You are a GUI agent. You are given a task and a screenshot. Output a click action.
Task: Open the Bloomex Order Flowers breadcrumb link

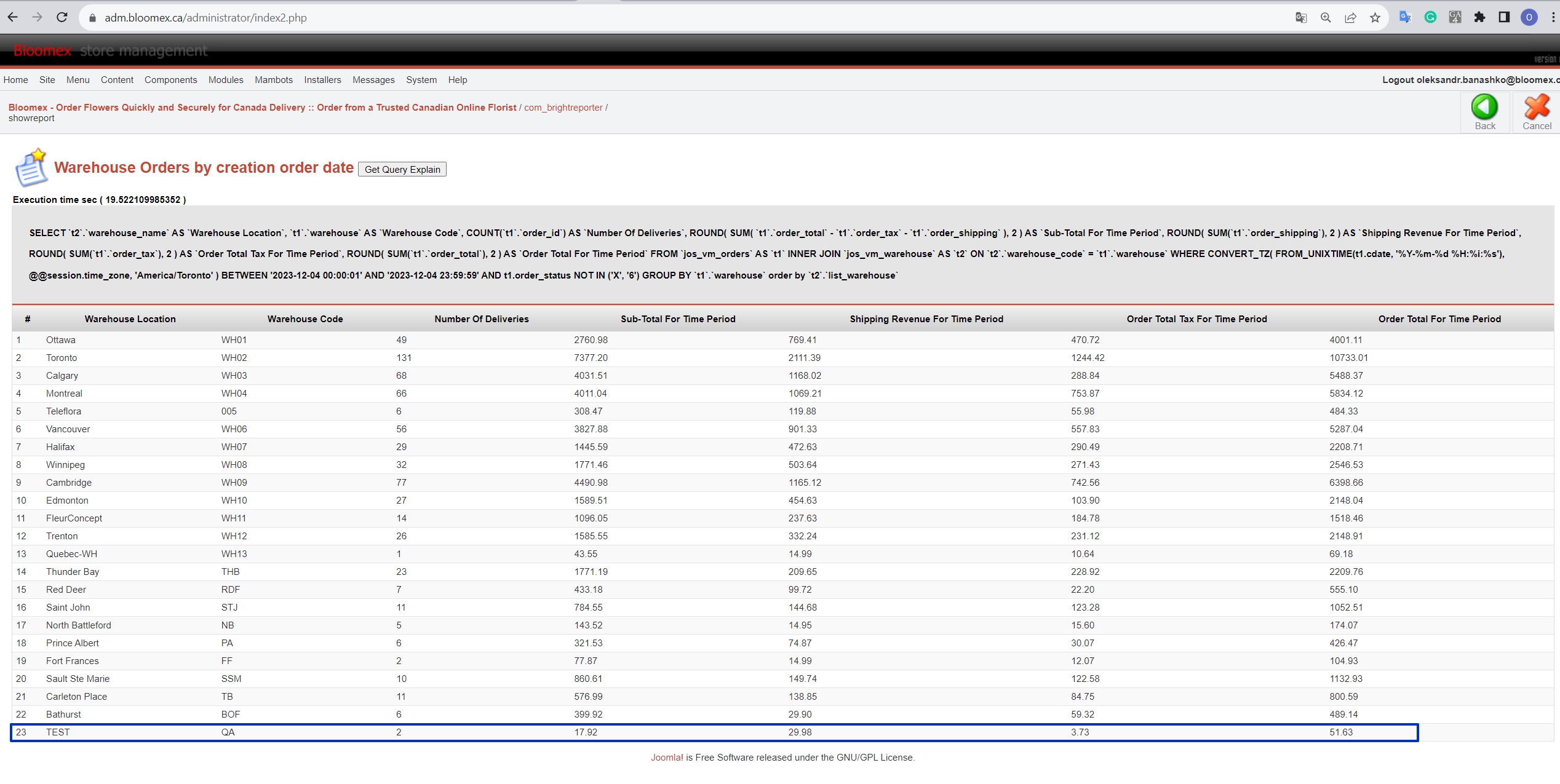pos(262,108)
